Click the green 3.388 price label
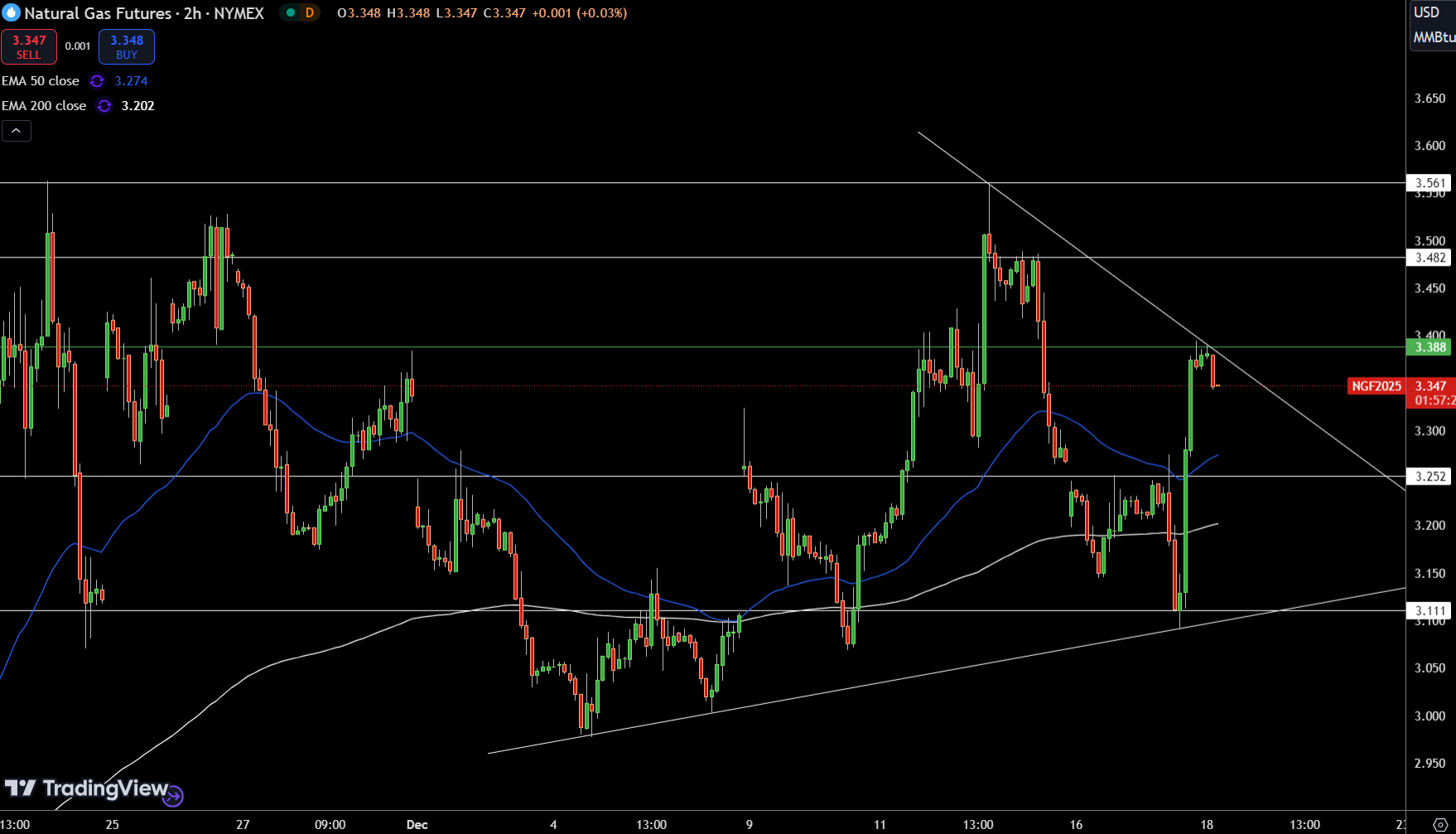 tap(1429, 347)
